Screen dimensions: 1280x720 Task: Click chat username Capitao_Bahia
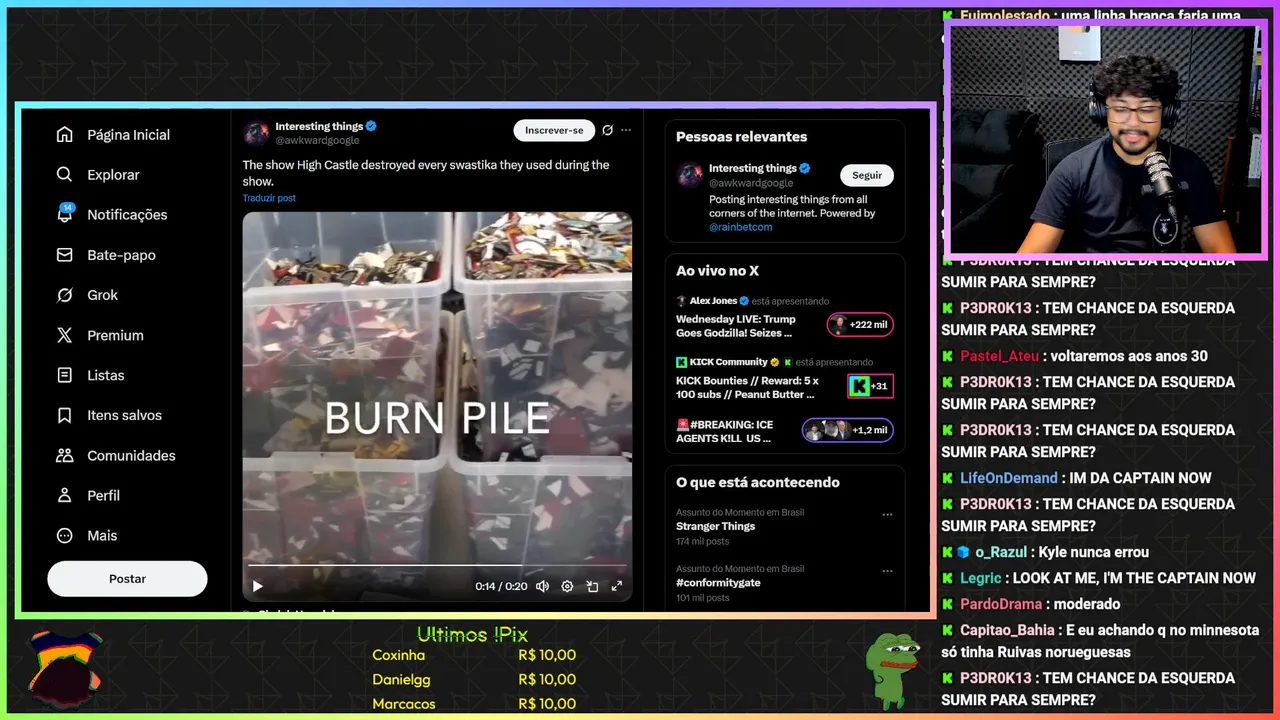tap(1007, 630)
